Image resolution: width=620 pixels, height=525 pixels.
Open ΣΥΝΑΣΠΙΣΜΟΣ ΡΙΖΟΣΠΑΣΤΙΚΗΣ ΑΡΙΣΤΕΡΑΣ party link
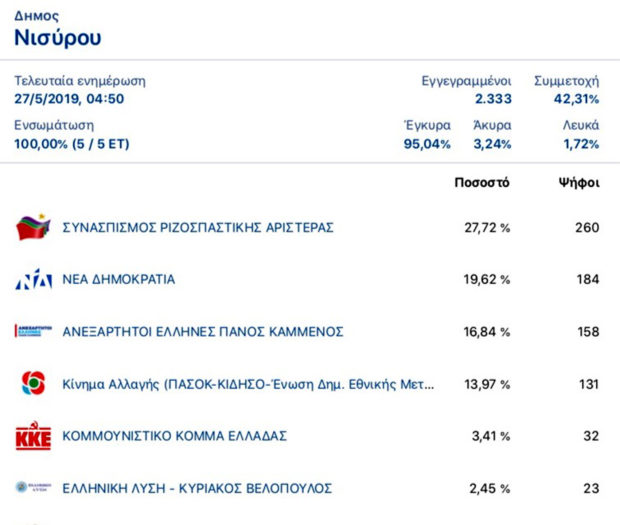(x=198, y=228)
